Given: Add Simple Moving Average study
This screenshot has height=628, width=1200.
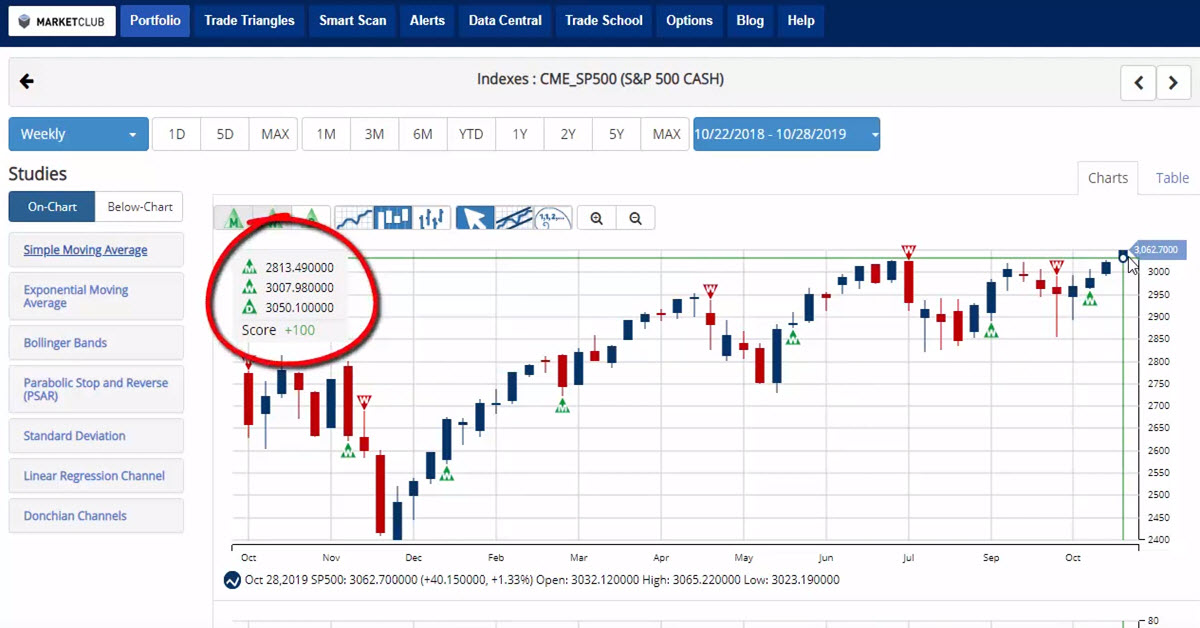Looking at the screenshot, I should [85, 250].
